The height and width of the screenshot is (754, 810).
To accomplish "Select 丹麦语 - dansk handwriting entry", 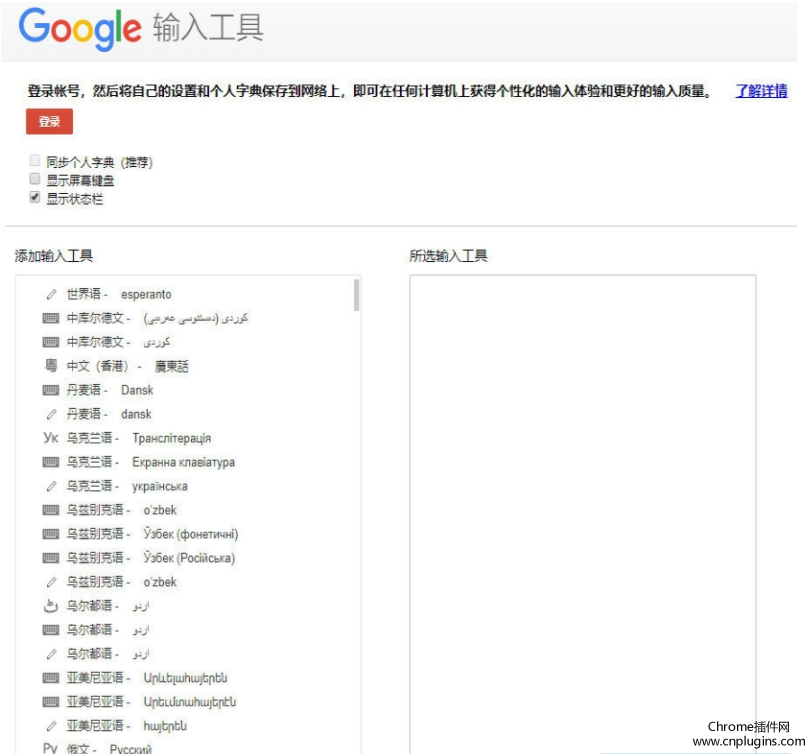I will tap(109, 414).
